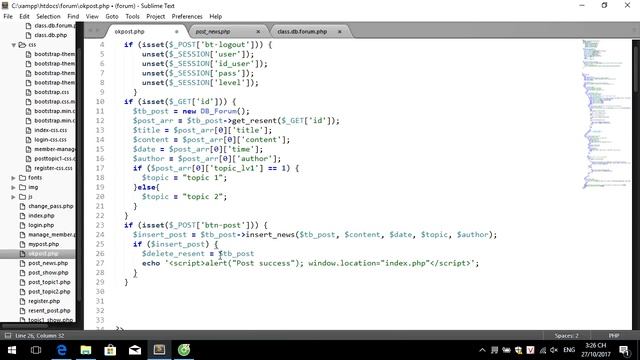Click the fonts folder icon
This screenshot has height=360, width=640.
click(x=22, y=178)
